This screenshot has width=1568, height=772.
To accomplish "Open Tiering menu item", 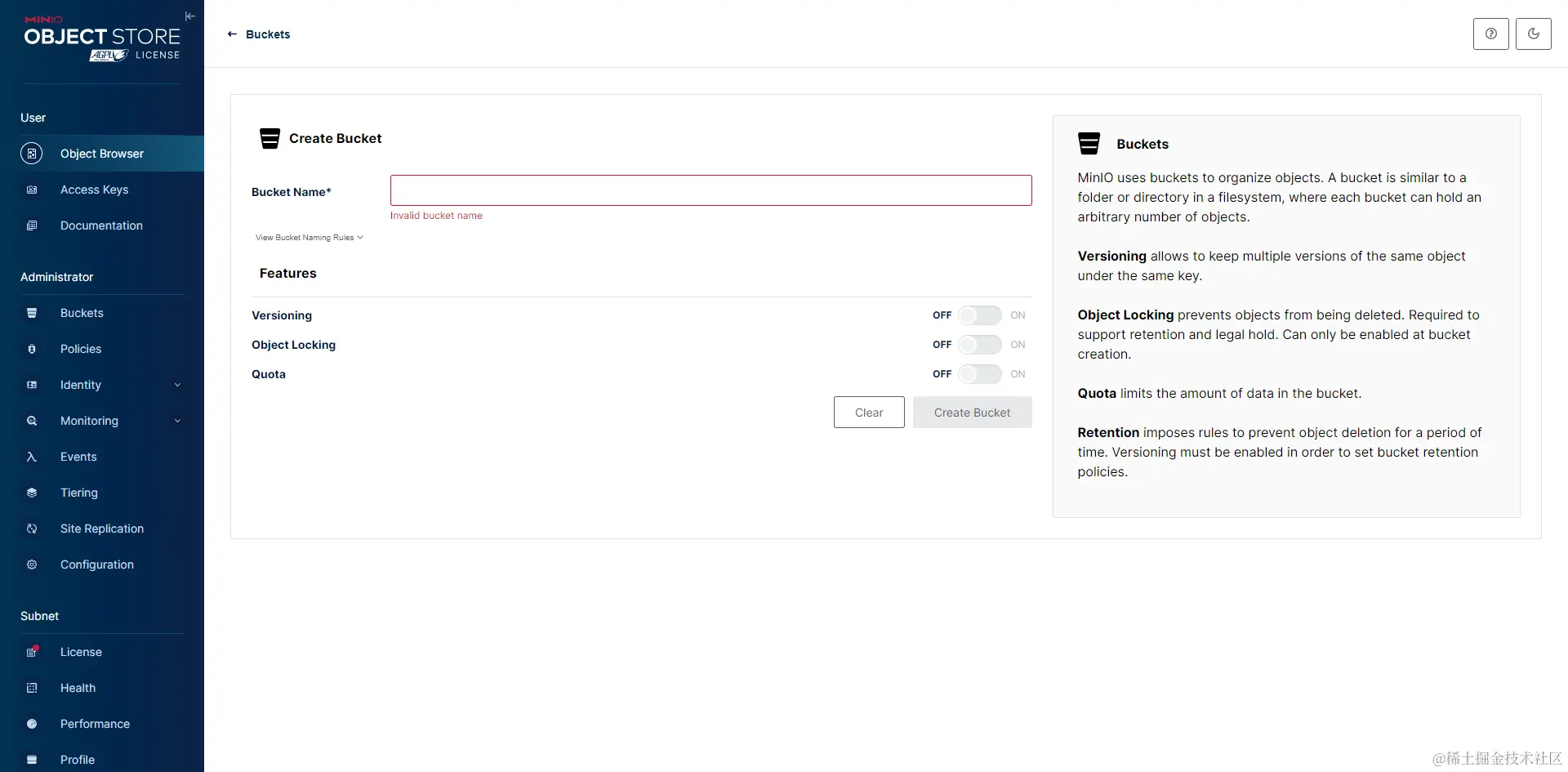I will point(102,493).
